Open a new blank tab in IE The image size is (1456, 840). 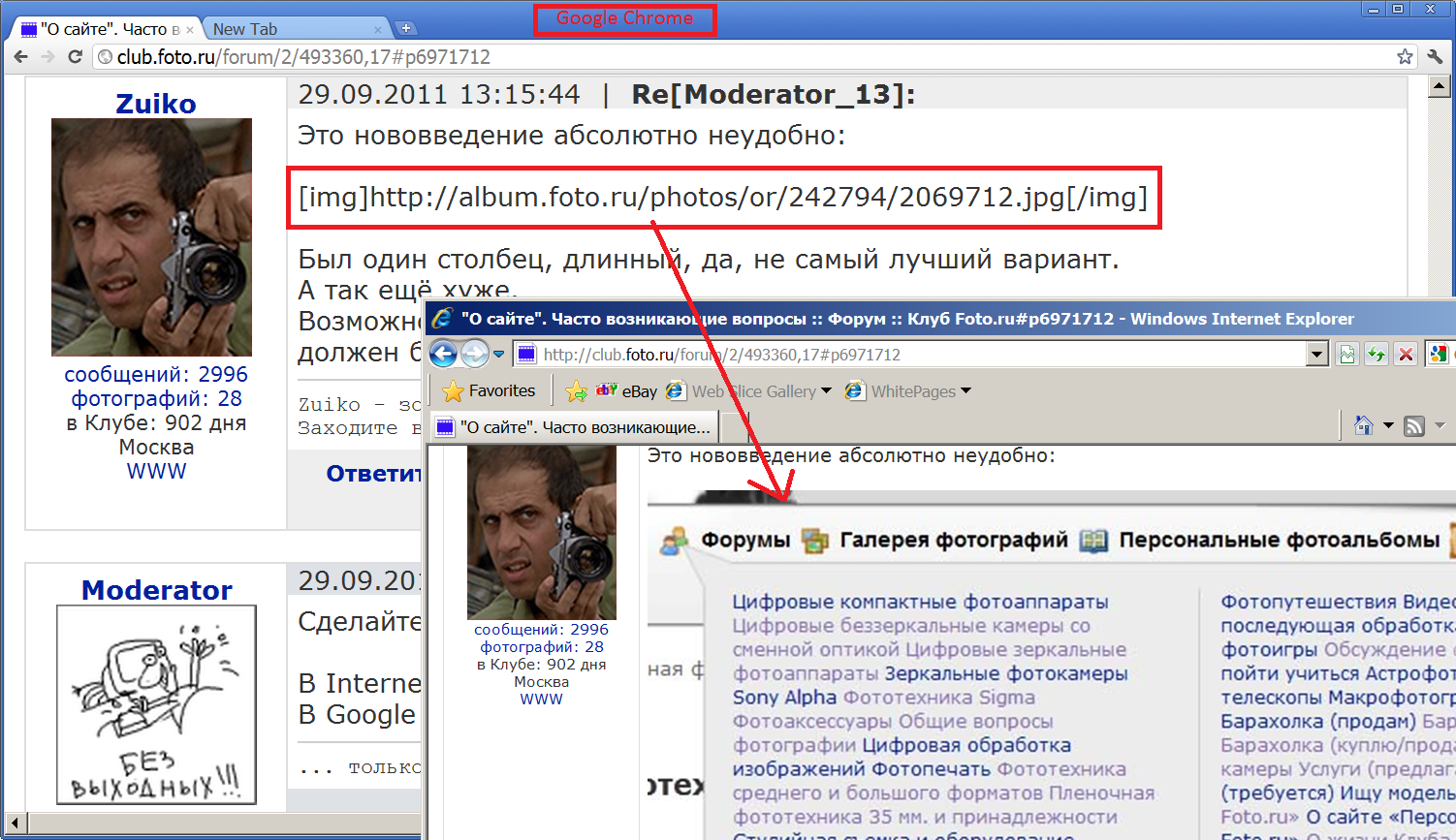tap(734, 427)
